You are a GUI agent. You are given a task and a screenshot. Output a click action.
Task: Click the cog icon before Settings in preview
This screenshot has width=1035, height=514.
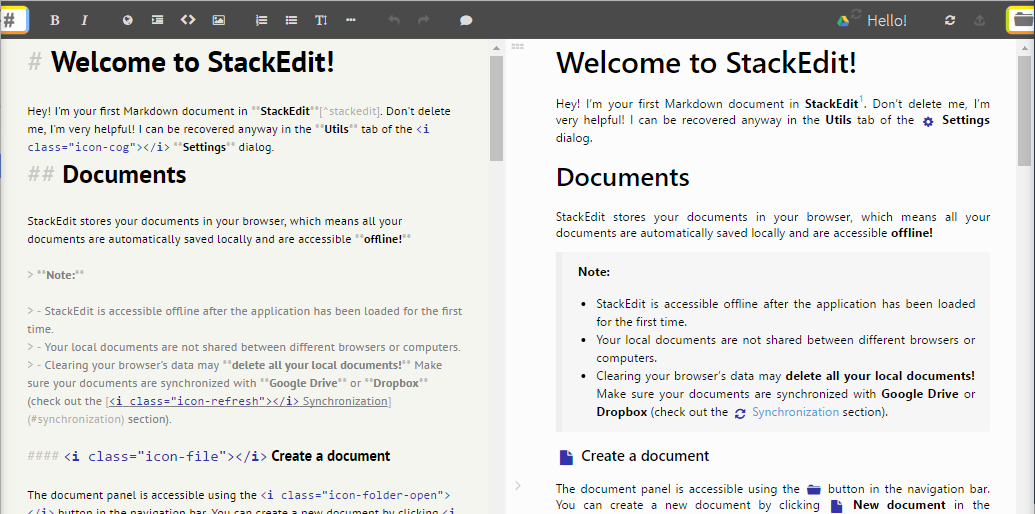[x=928, y=121]
